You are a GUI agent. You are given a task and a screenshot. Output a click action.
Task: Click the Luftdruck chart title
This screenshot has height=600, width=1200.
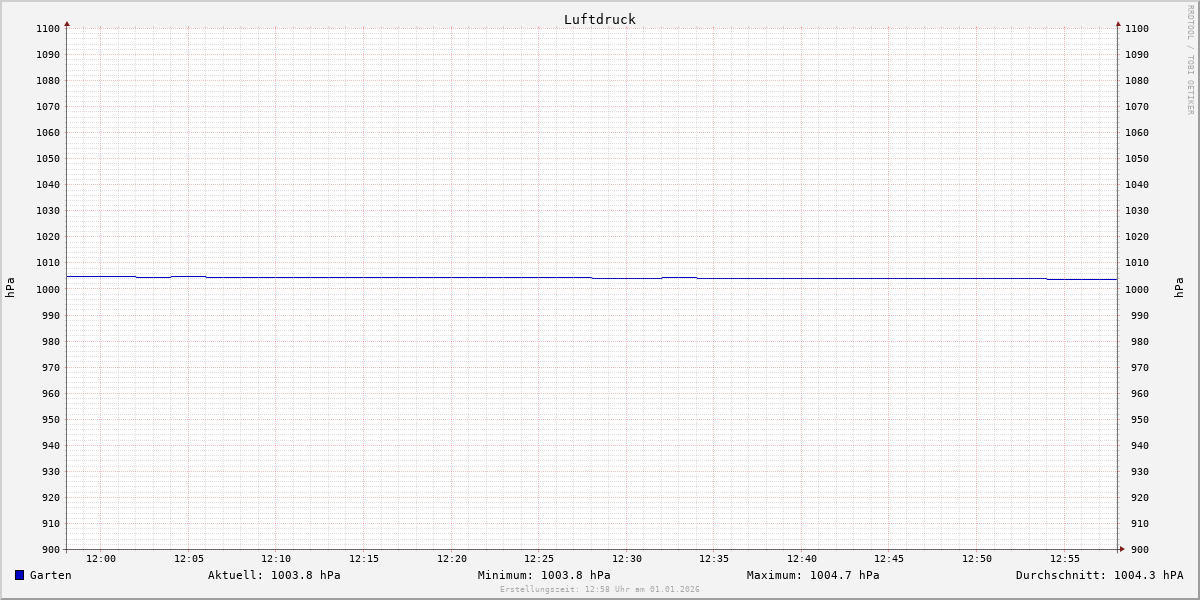599,19
